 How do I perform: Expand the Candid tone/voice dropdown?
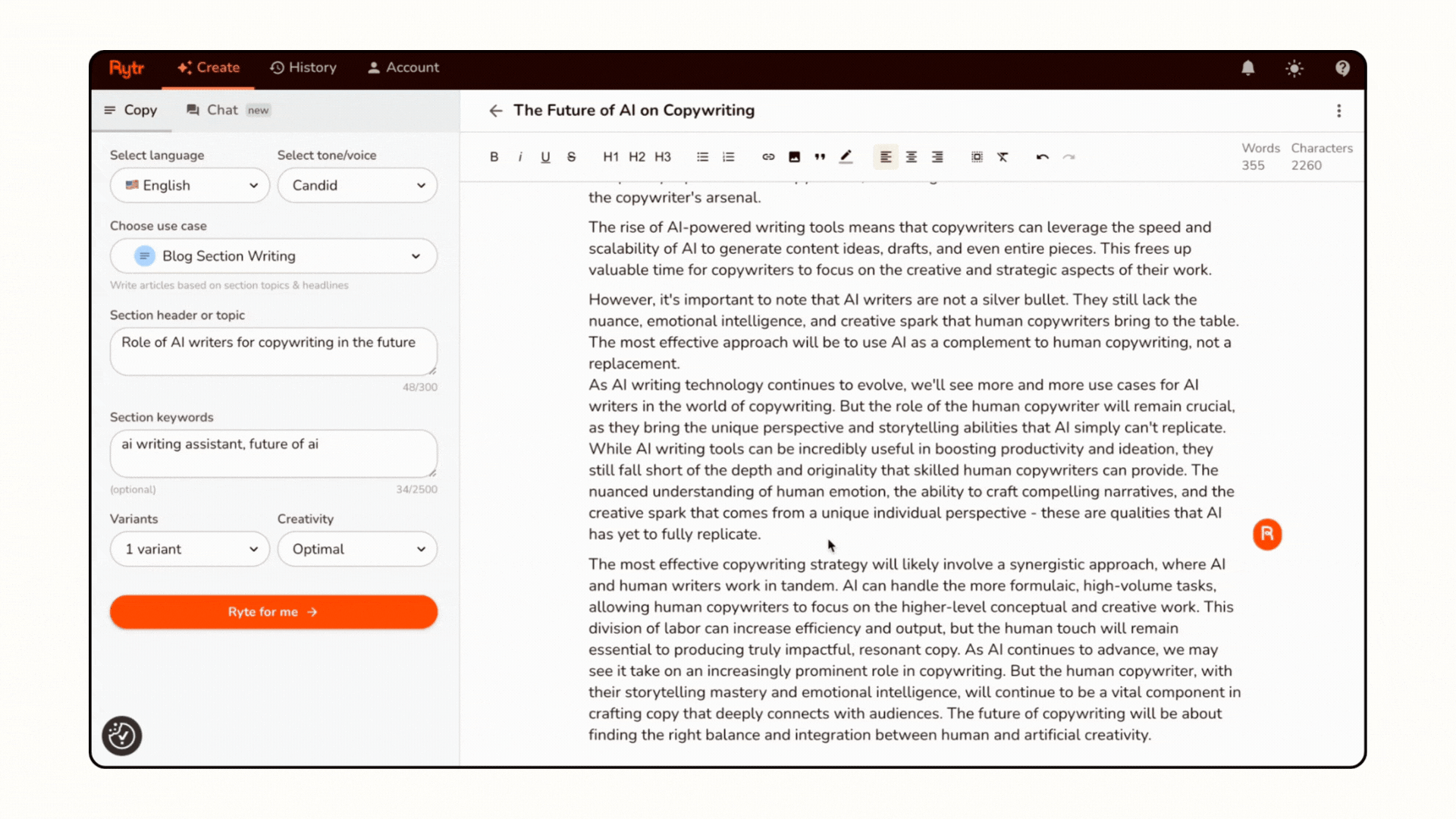tap(357, 186)
